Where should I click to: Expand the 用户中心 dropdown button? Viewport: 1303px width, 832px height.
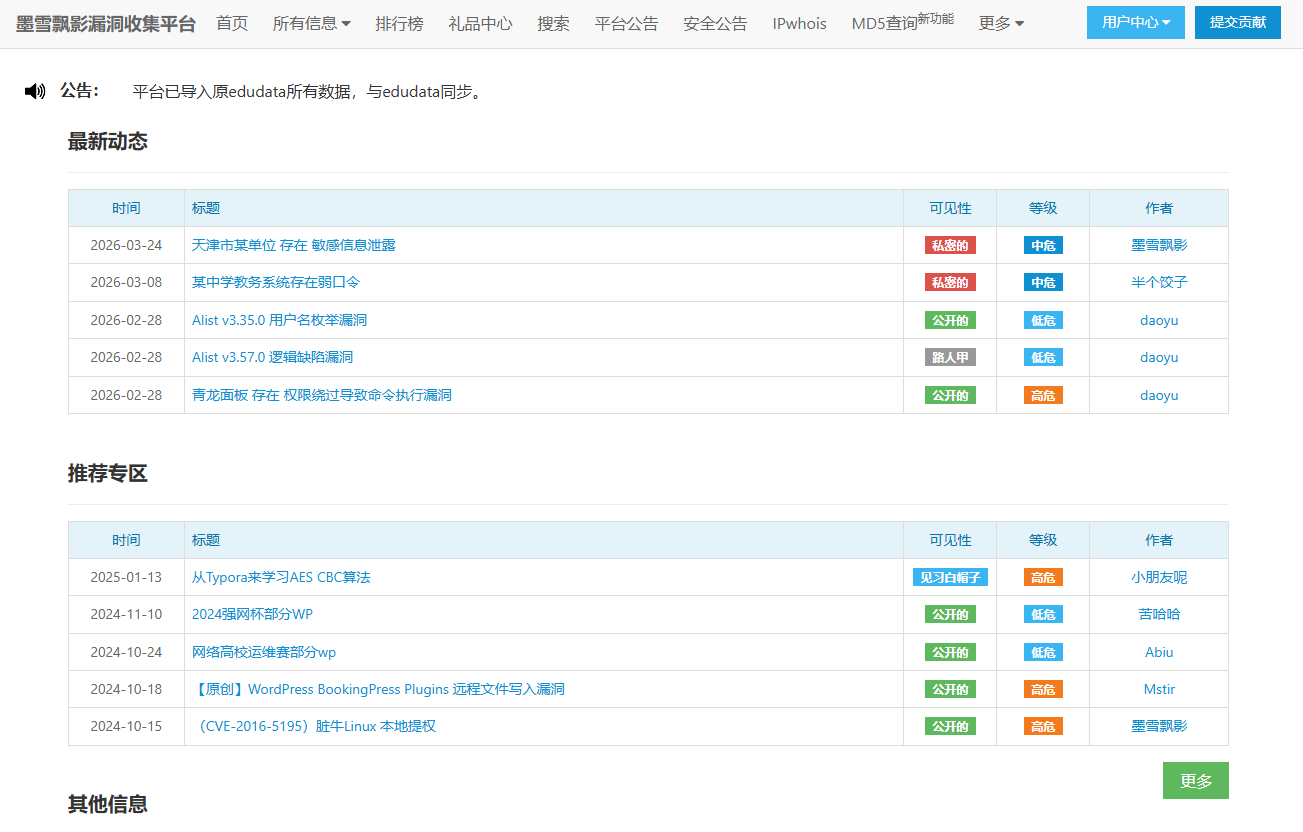tap(1135, 22)
